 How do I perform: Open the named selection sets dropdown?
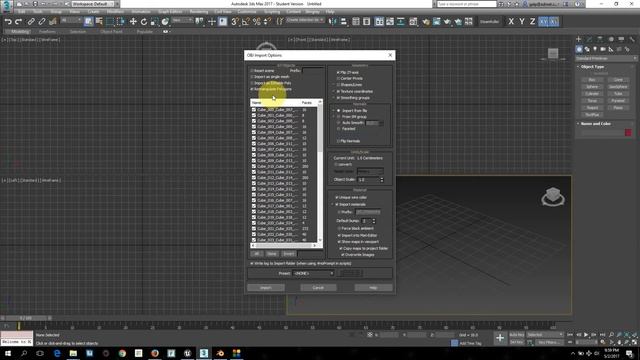click(x=305, y=20)
